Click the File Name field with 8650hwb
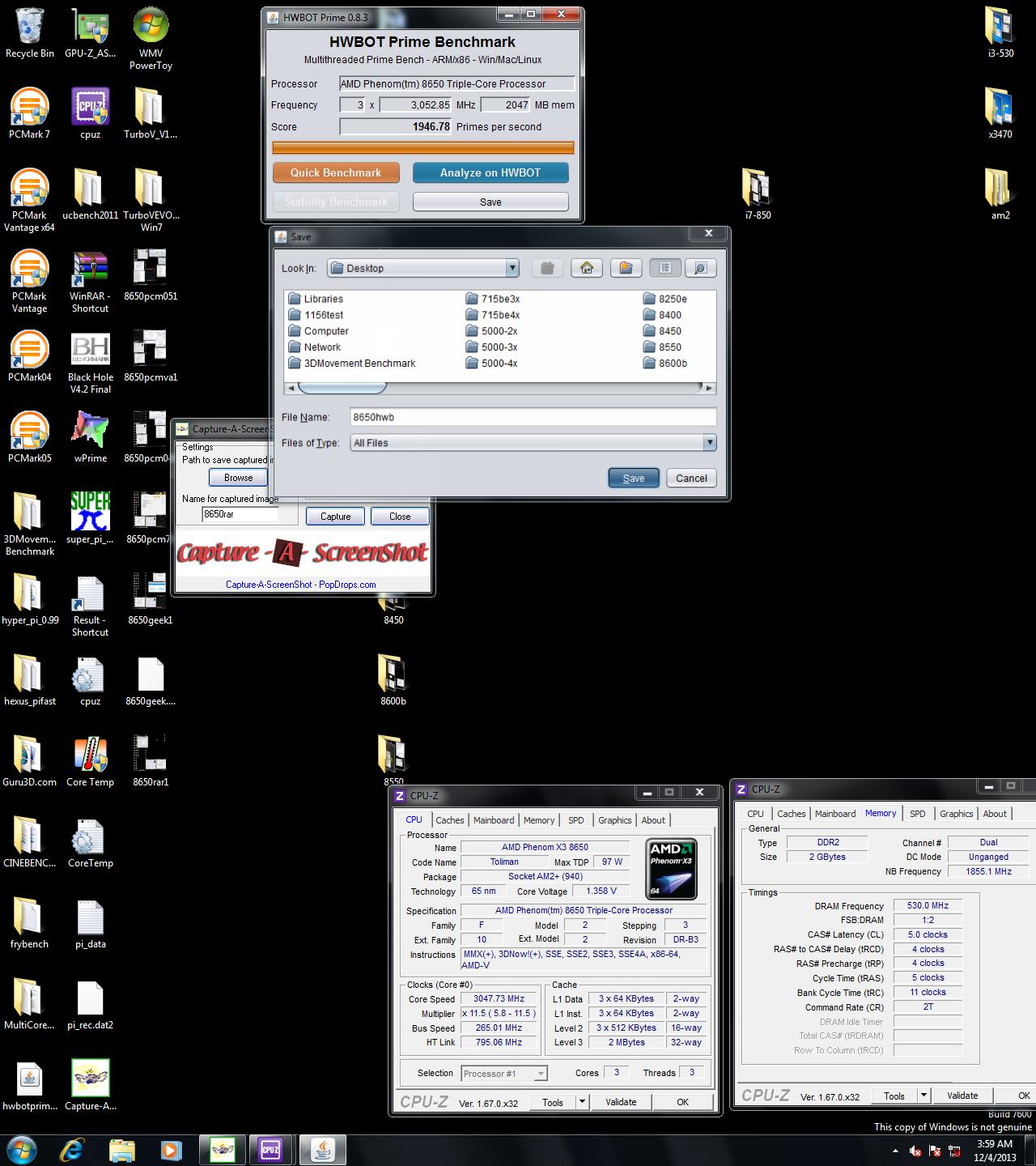 click(x=533, y=417)
